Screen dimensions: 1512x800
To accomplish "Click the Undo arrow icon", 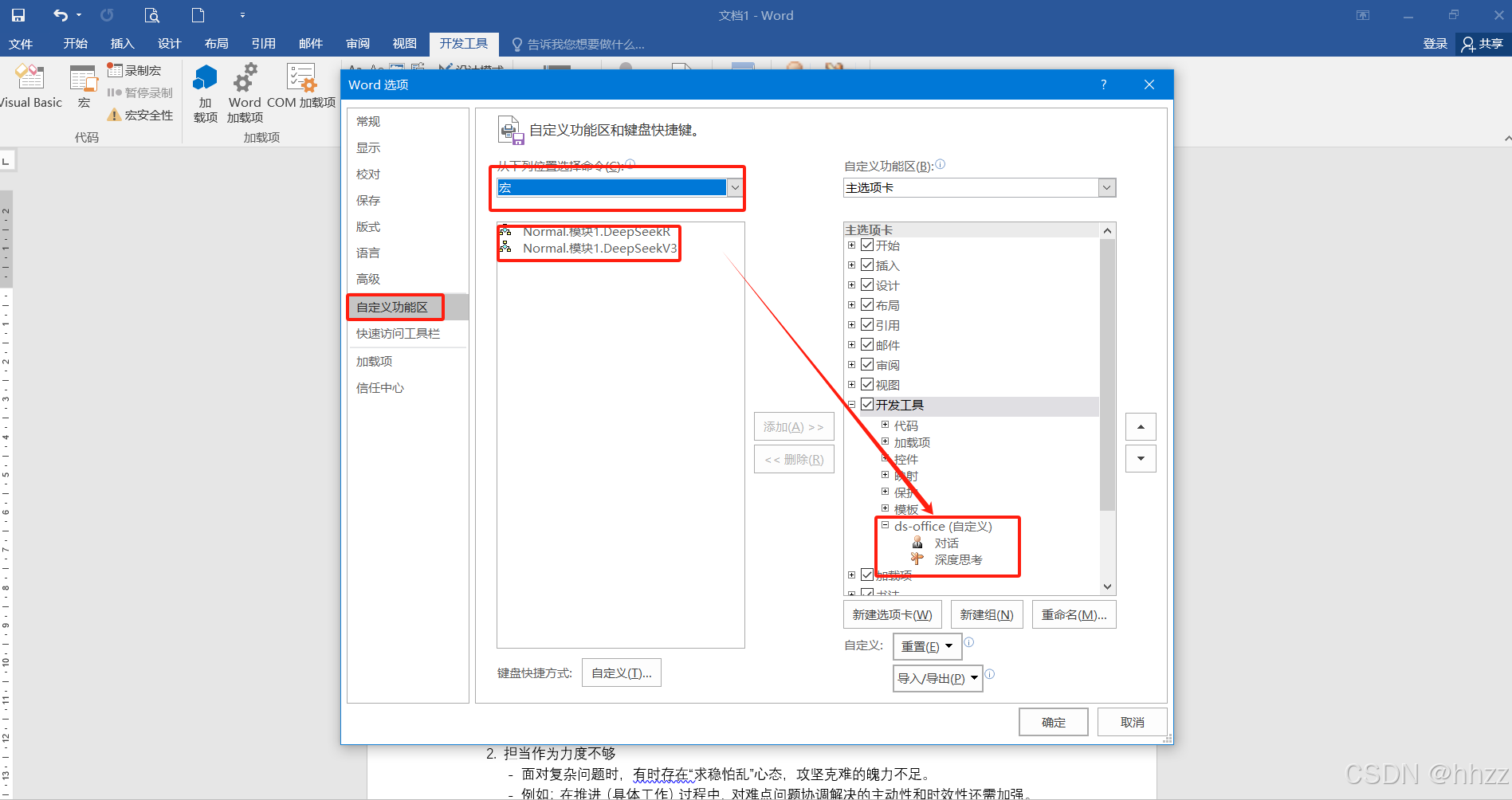I will [61, 15].
